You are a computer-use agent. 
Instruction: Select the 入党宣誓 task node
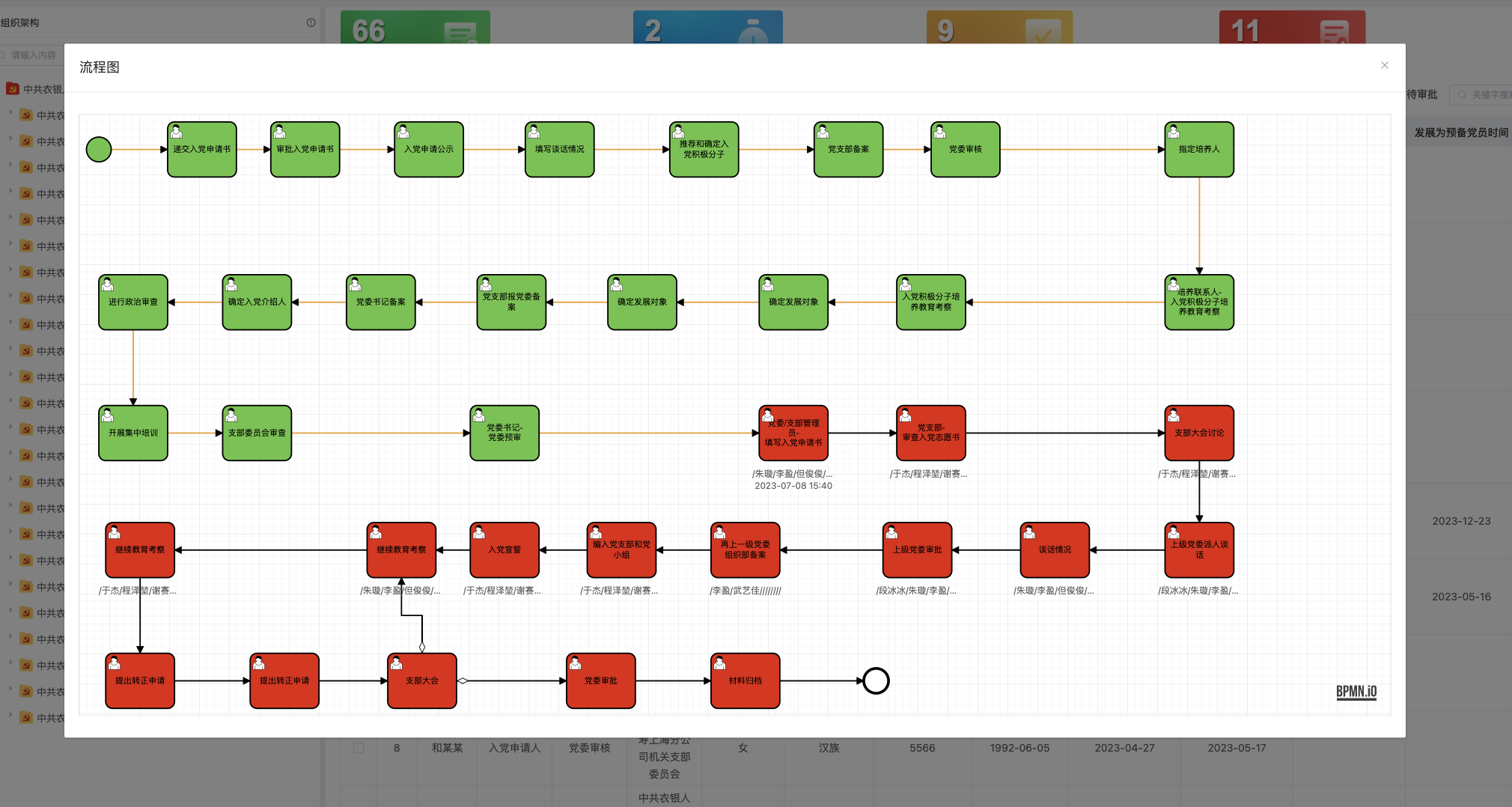tap(504, 550)
